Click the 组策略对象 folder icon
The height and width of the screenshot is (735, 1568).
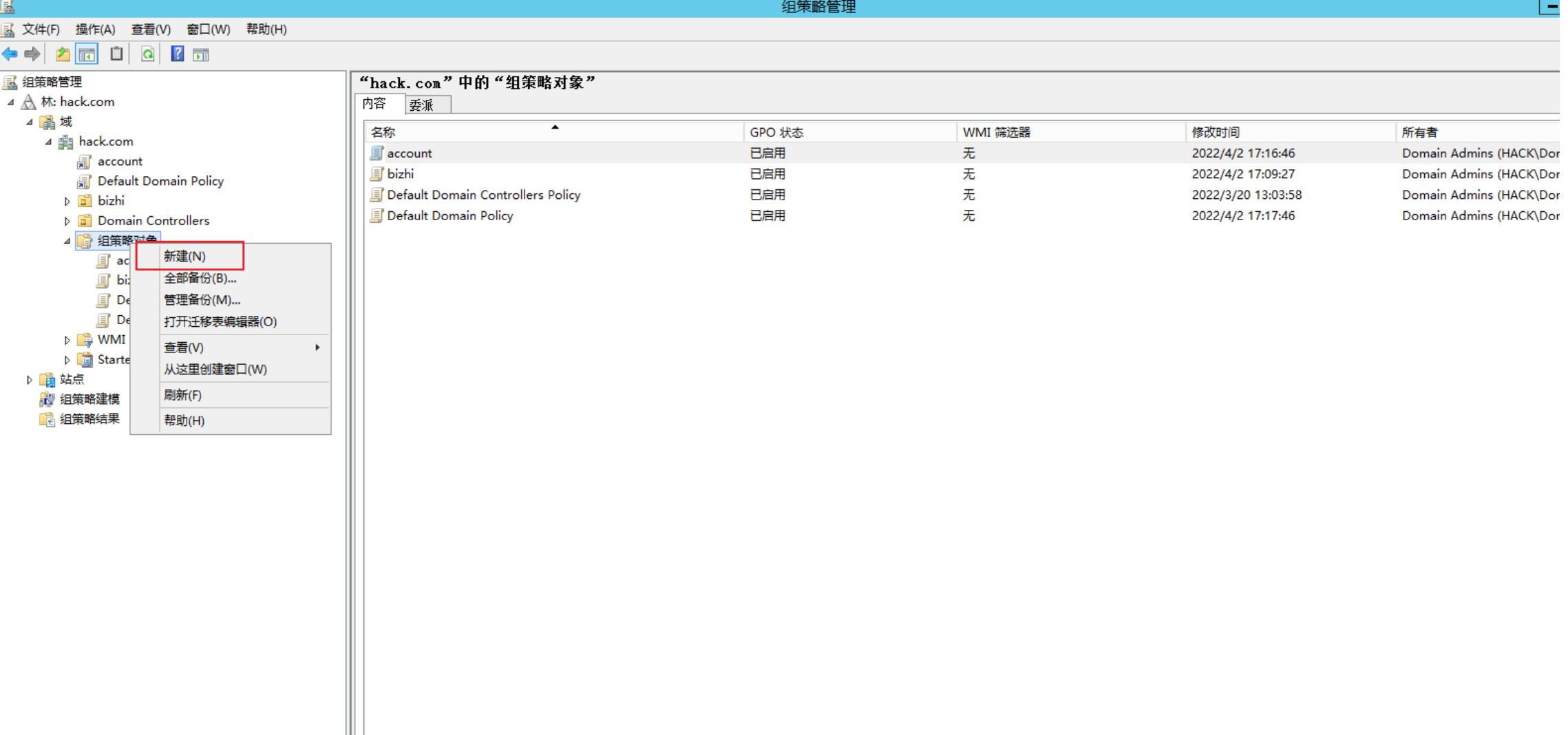click(x=85, y=241)
